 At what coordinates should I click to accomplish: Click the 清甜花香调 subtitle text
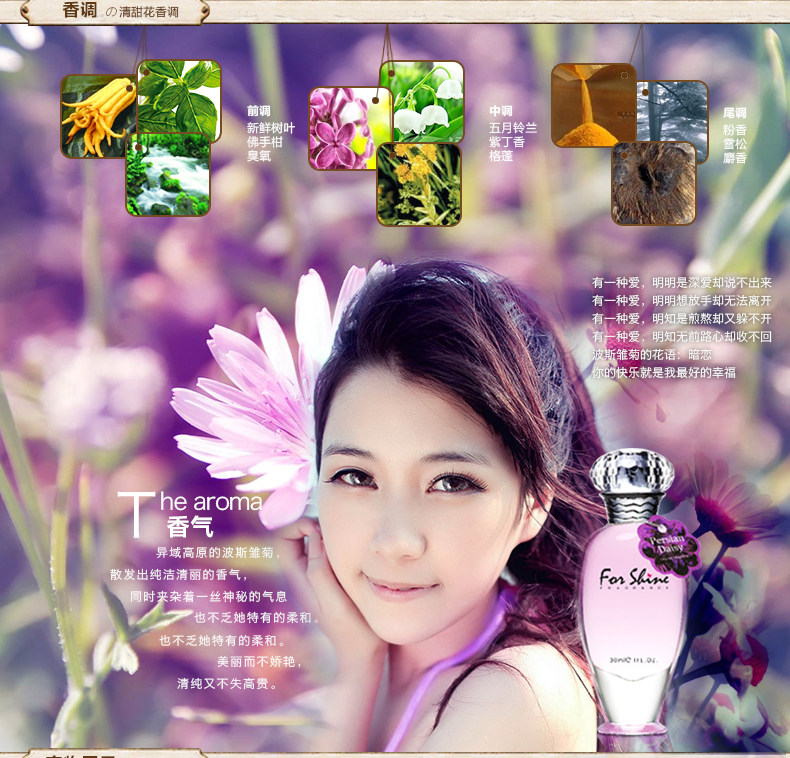pos(143,12)
